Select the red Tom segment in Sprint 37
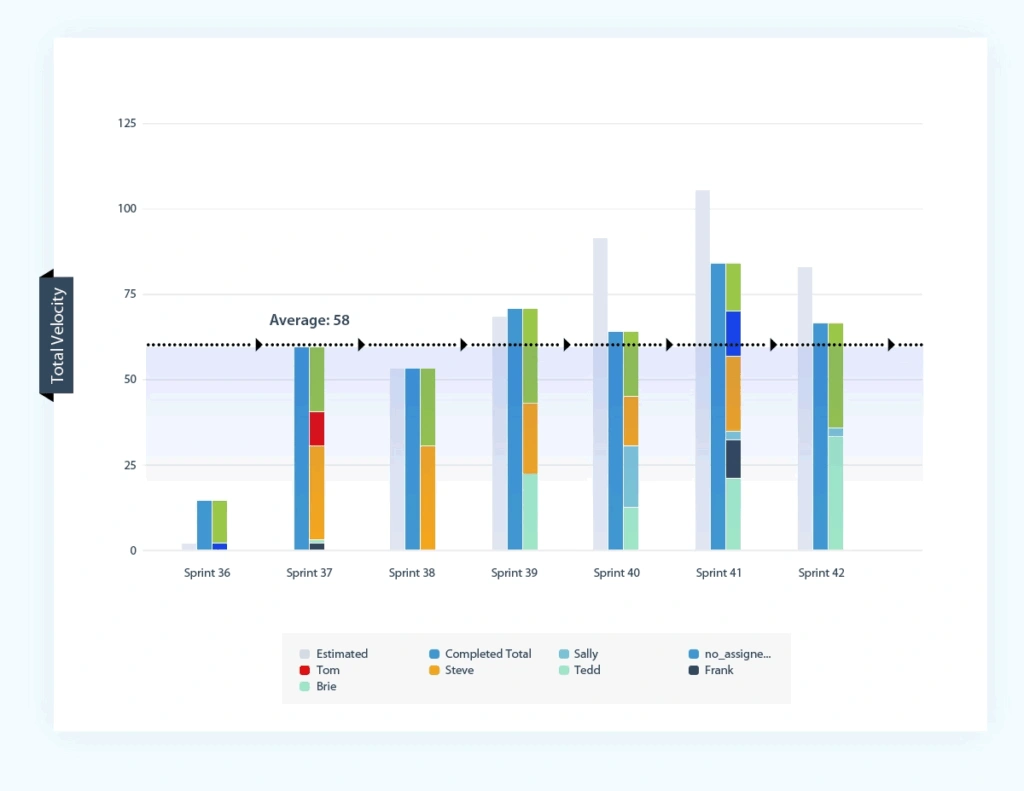 coord(317,428)
